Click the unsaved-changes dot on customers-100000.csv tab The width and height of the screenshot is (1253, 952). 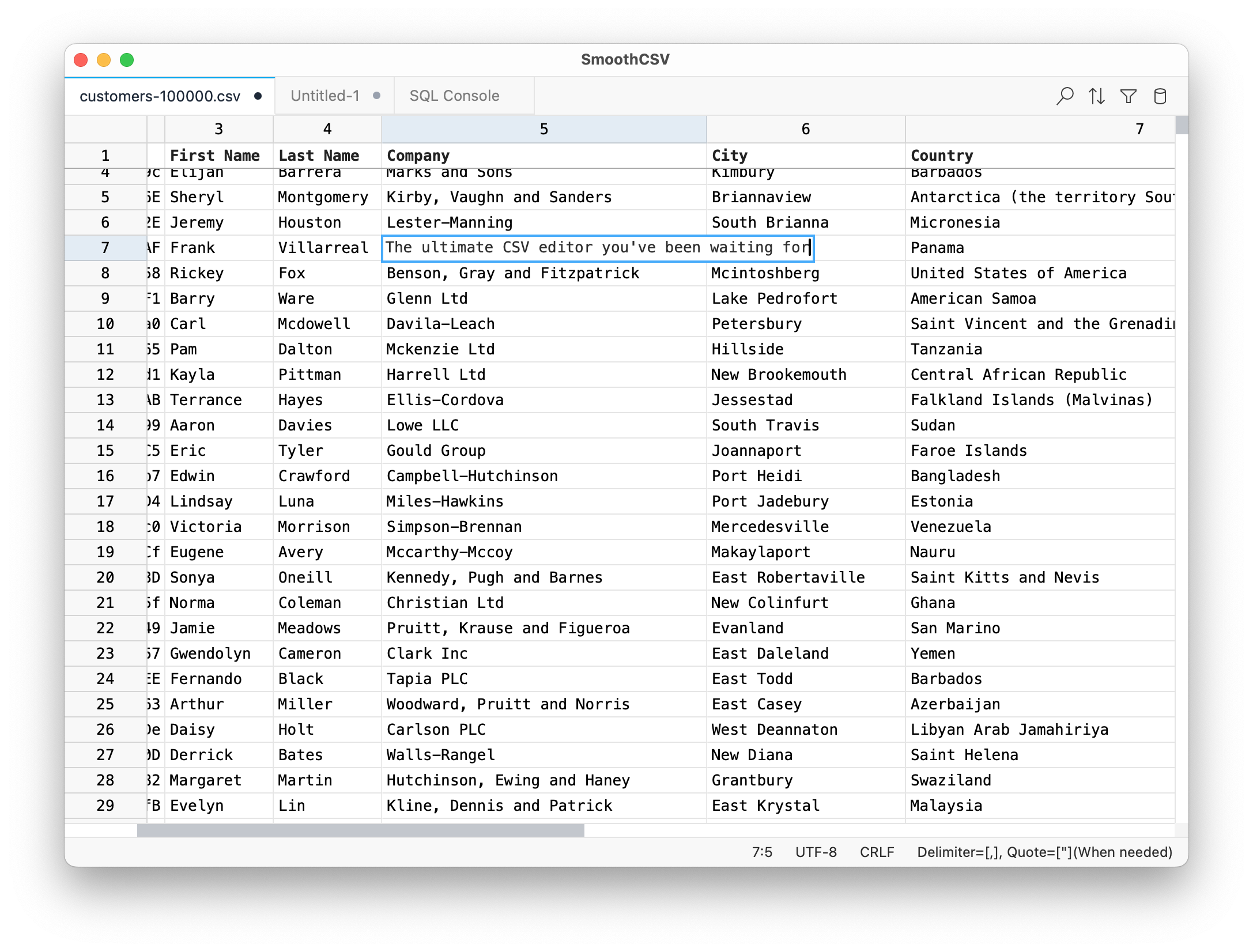coord(258,96)
